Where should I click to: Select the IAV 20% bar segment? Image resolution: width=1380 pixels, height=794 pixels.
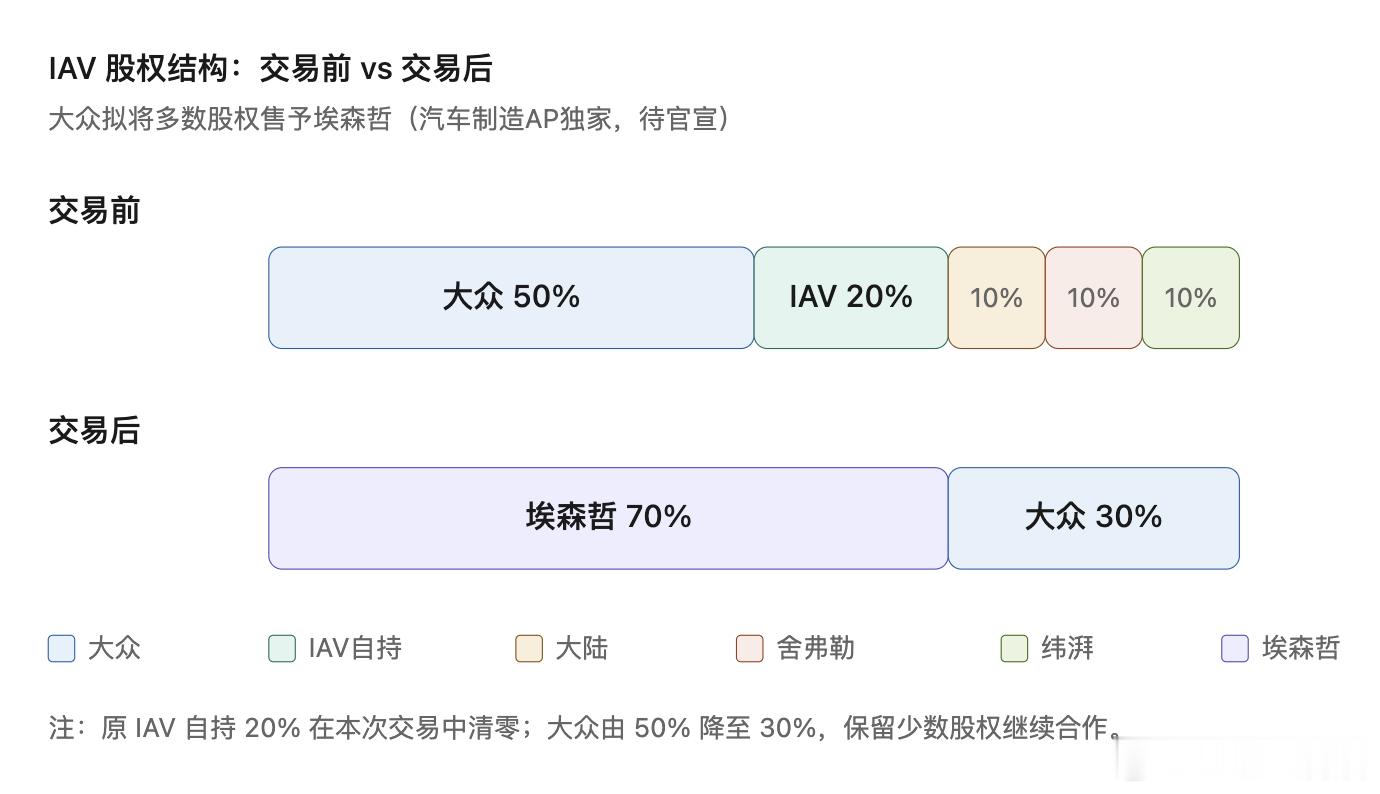click(x=851, y=298)
